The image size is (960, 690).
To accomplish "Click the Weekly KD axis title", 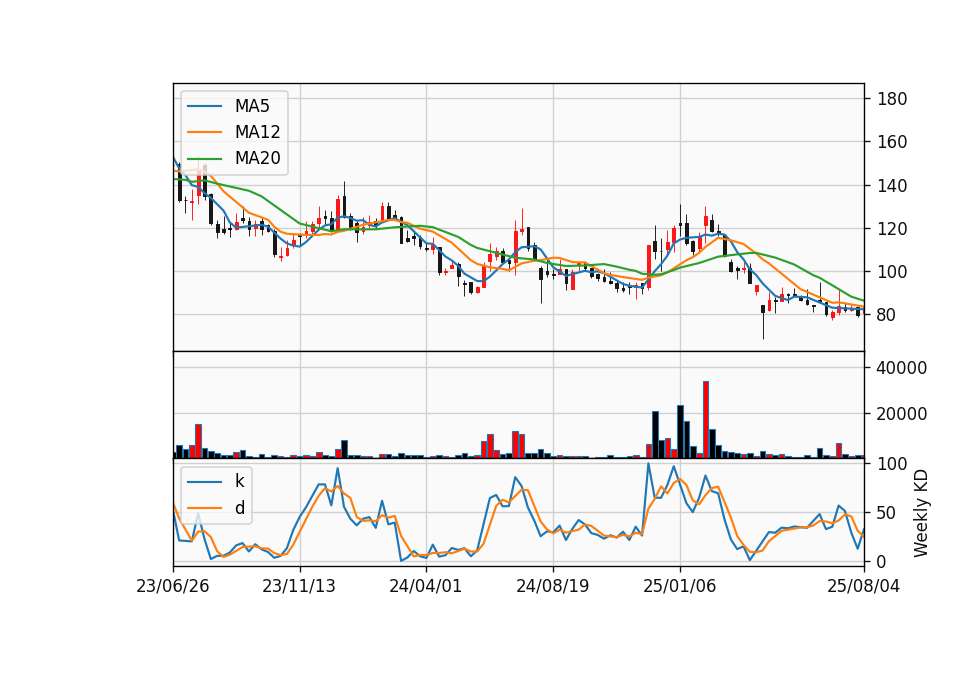I will pos(921,513).
